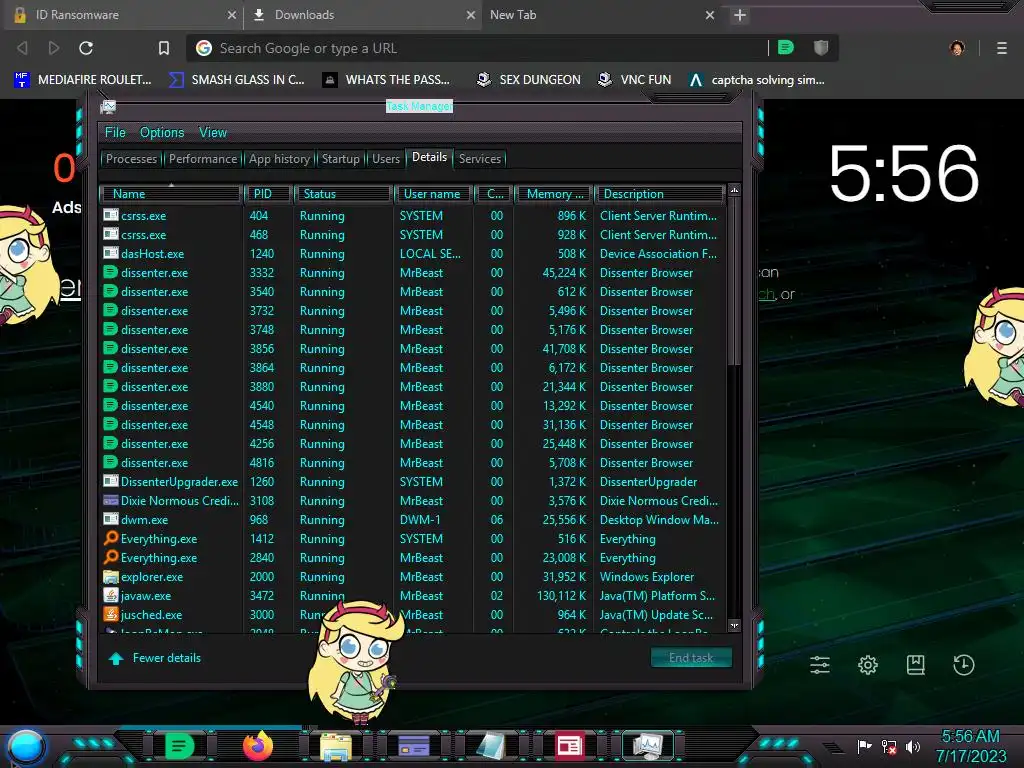Switch to the Startup tab

point(340,159)
